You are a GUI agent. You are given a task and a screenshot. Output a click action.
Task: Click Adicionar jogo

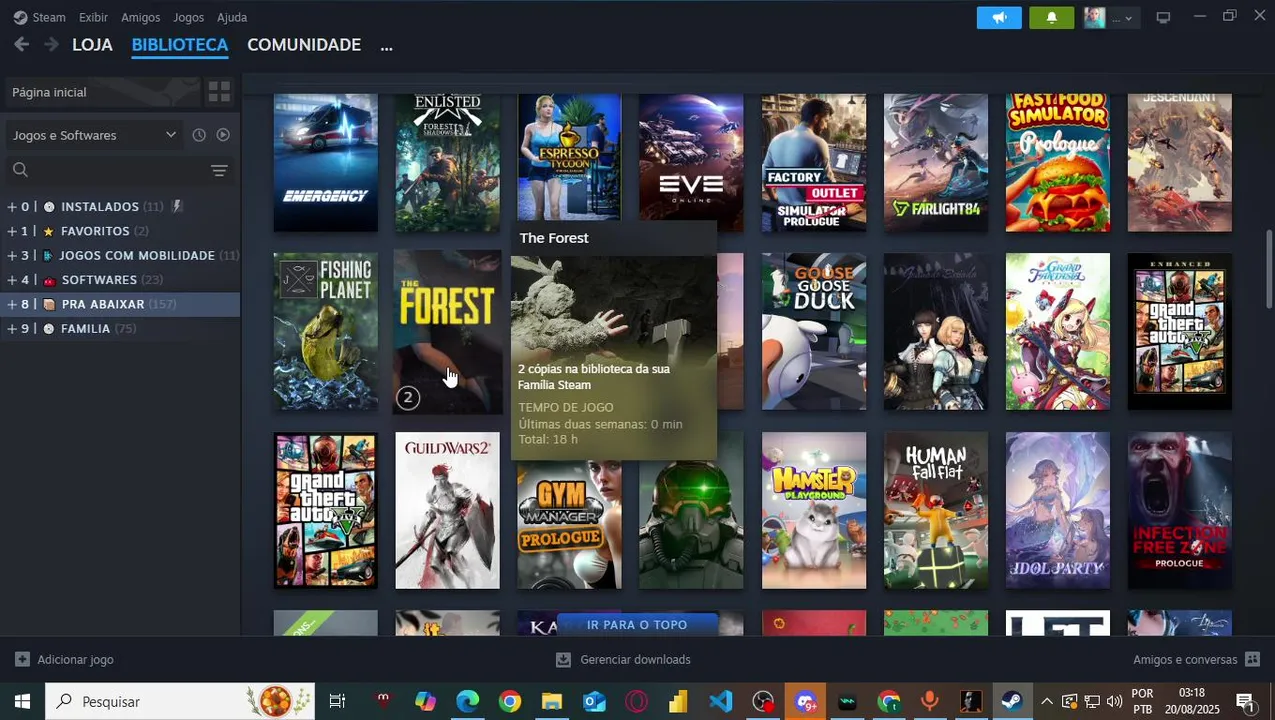click(65, 660)
